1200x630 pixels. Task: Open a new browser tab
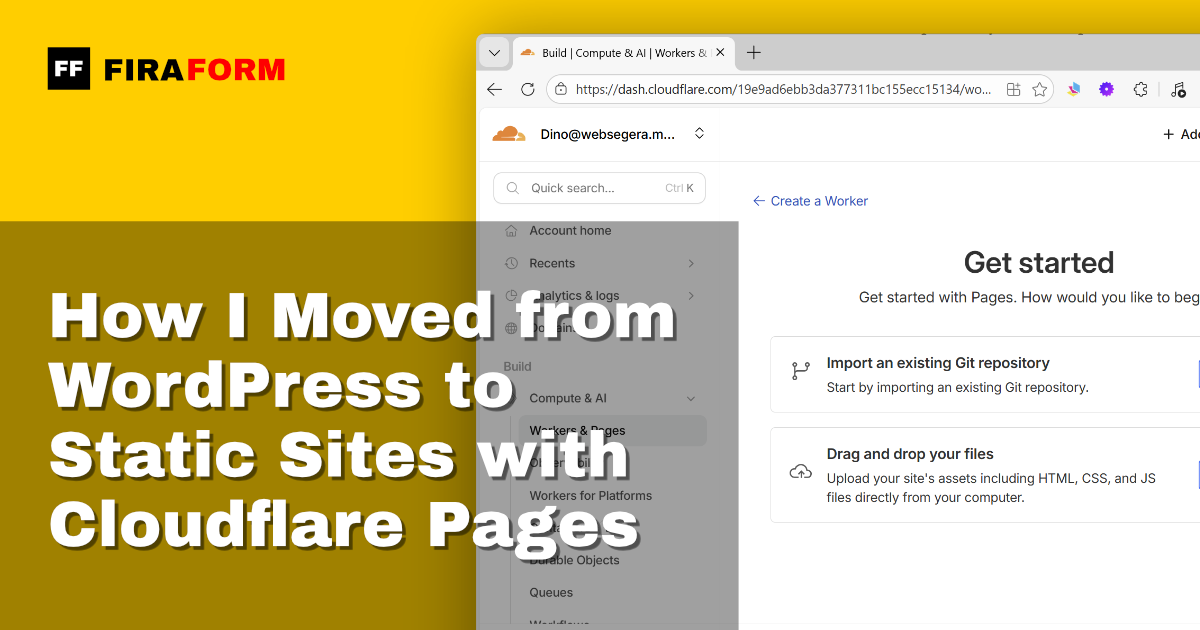pos(753,52)
